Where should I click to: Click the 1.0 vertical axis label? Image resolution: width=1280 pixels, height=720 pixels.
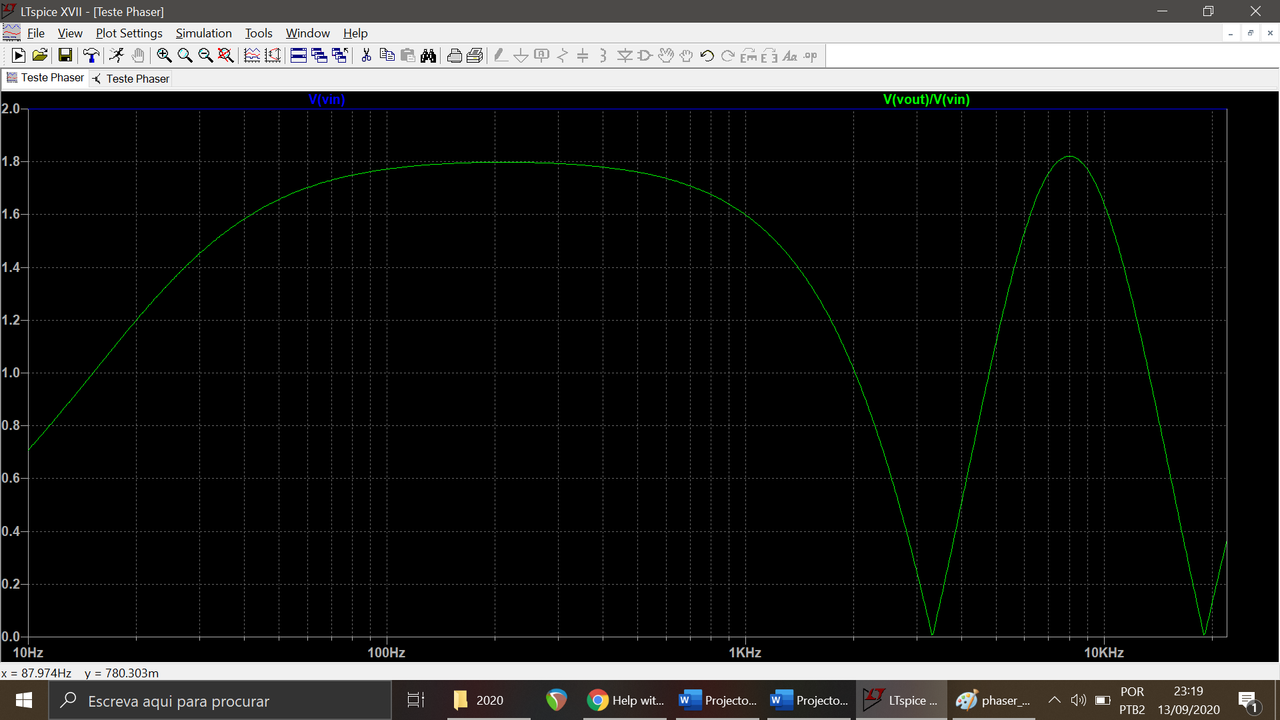point(12,373)
